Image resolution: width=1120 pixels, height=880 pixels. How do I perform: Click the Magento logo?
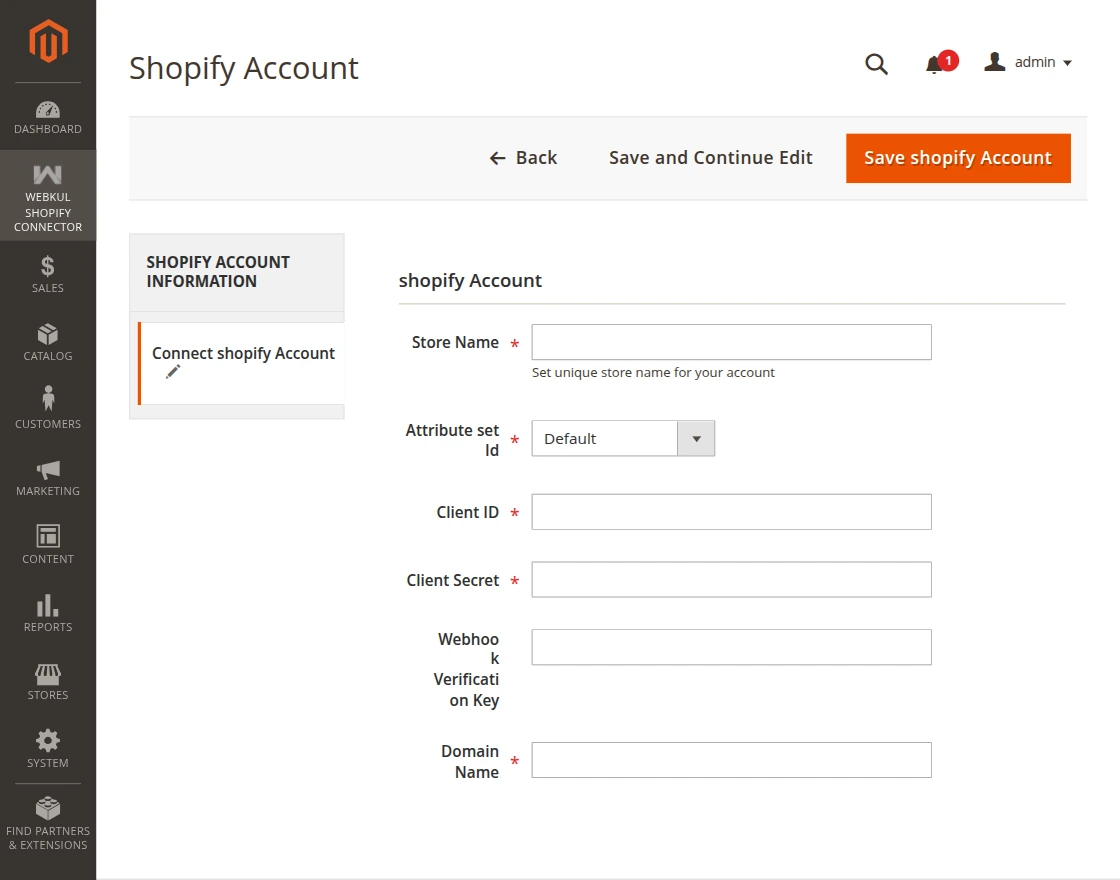47,40
